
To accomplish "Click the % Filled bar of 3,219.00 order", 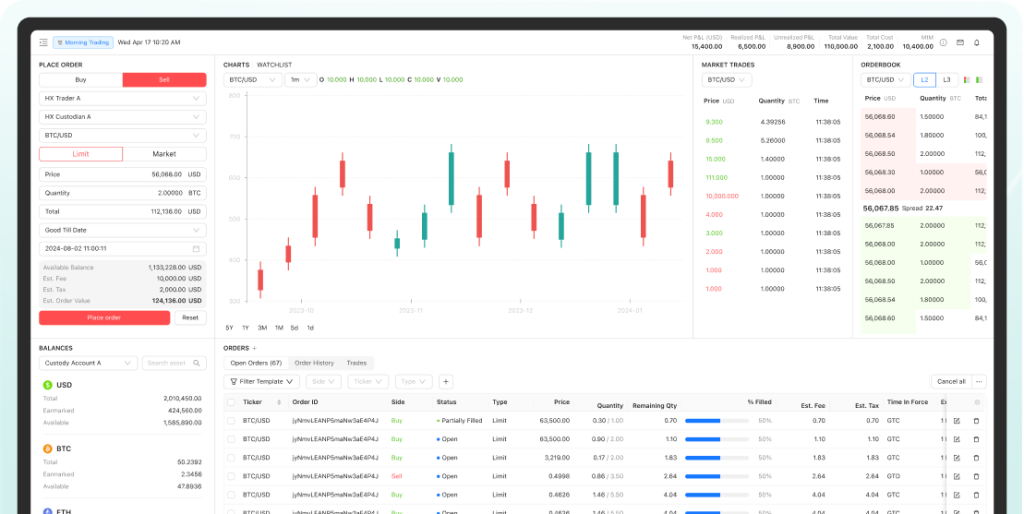I will [x=716, y=458].
